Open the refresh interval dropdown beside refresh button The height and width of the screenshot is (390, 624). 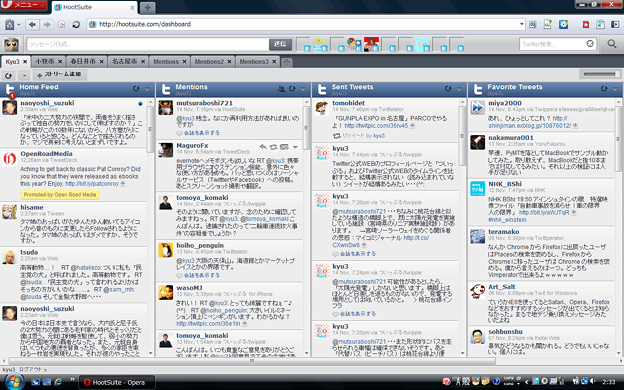[24, 75]
